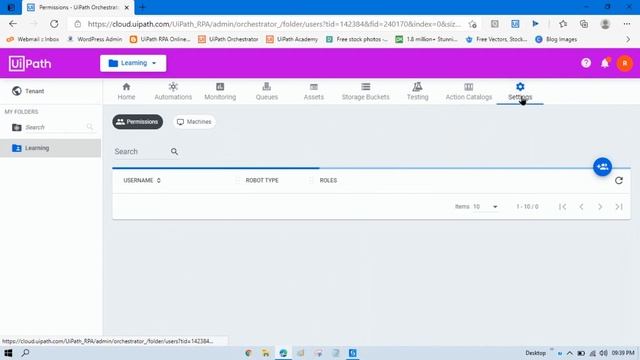
Task: Refresh the permissions table
Action: (x=619, y=180)
